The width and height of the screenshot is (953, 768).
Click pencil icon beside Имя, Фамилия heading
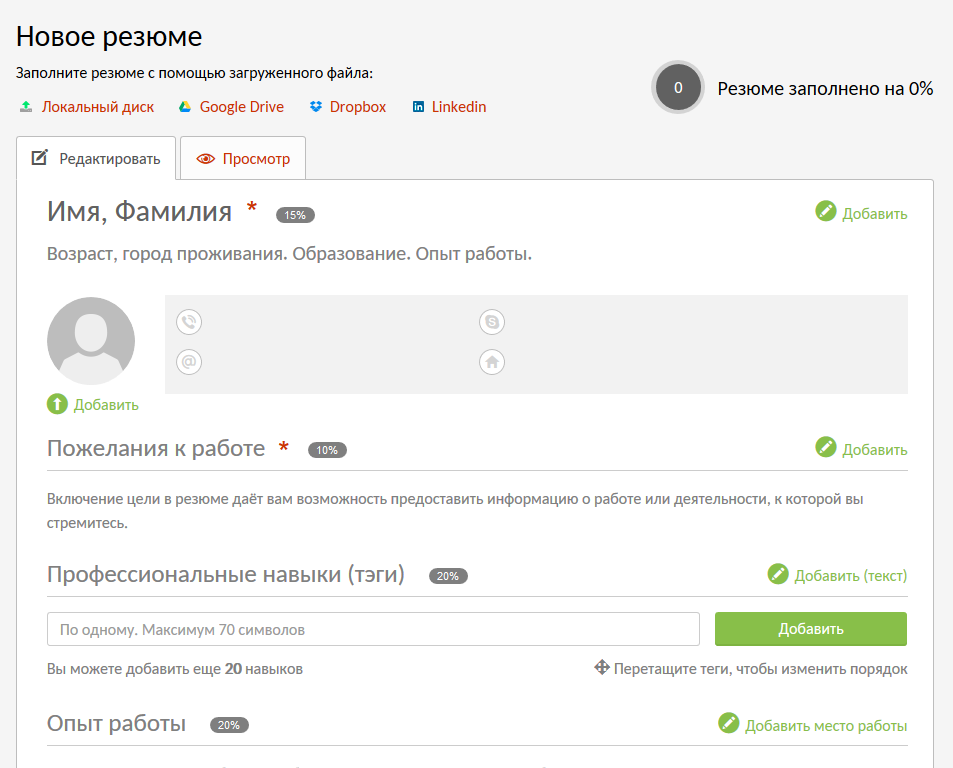pyautogui.click(x=825, y=211)
